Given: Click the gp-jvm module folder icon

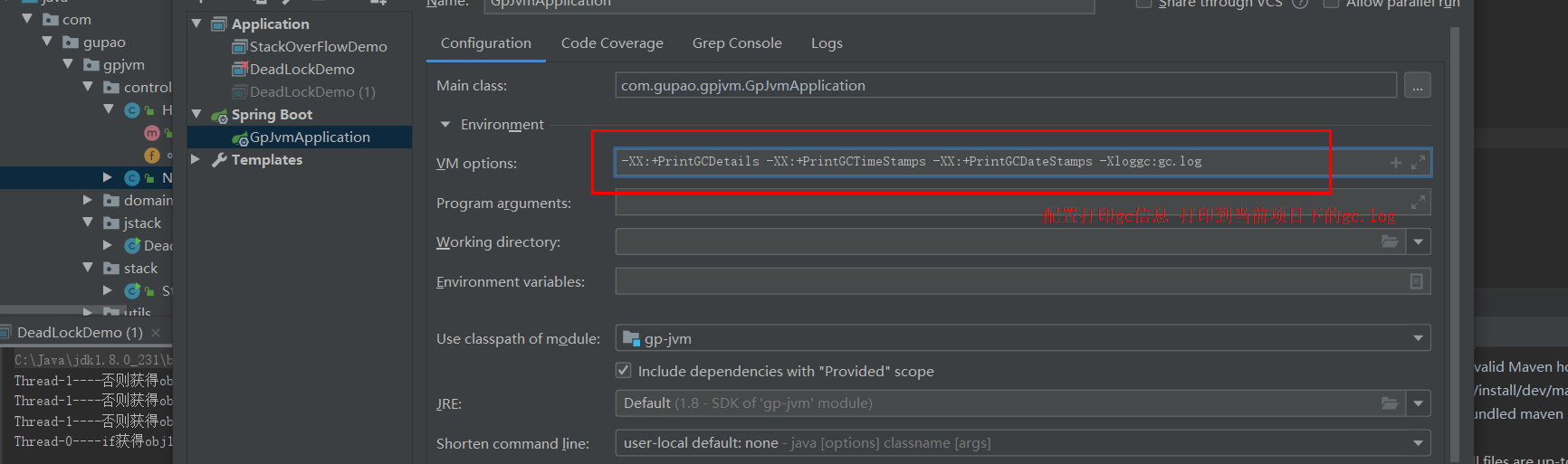Looking at the screenshot, I should pos(631,338).
